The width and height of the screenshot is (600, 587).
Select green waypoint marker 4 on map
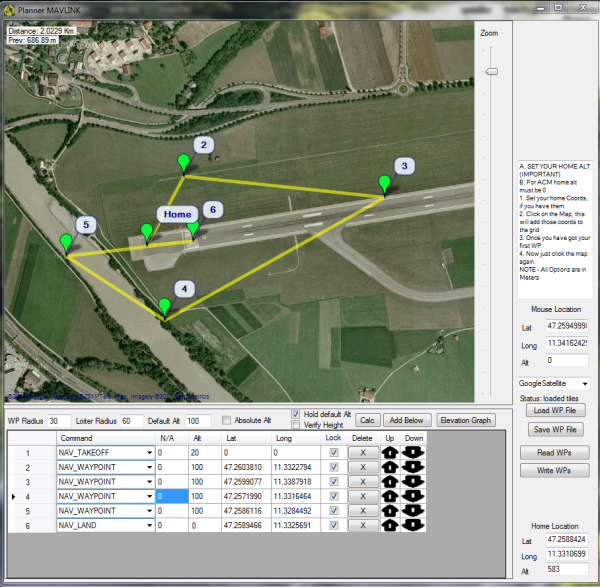165,308
